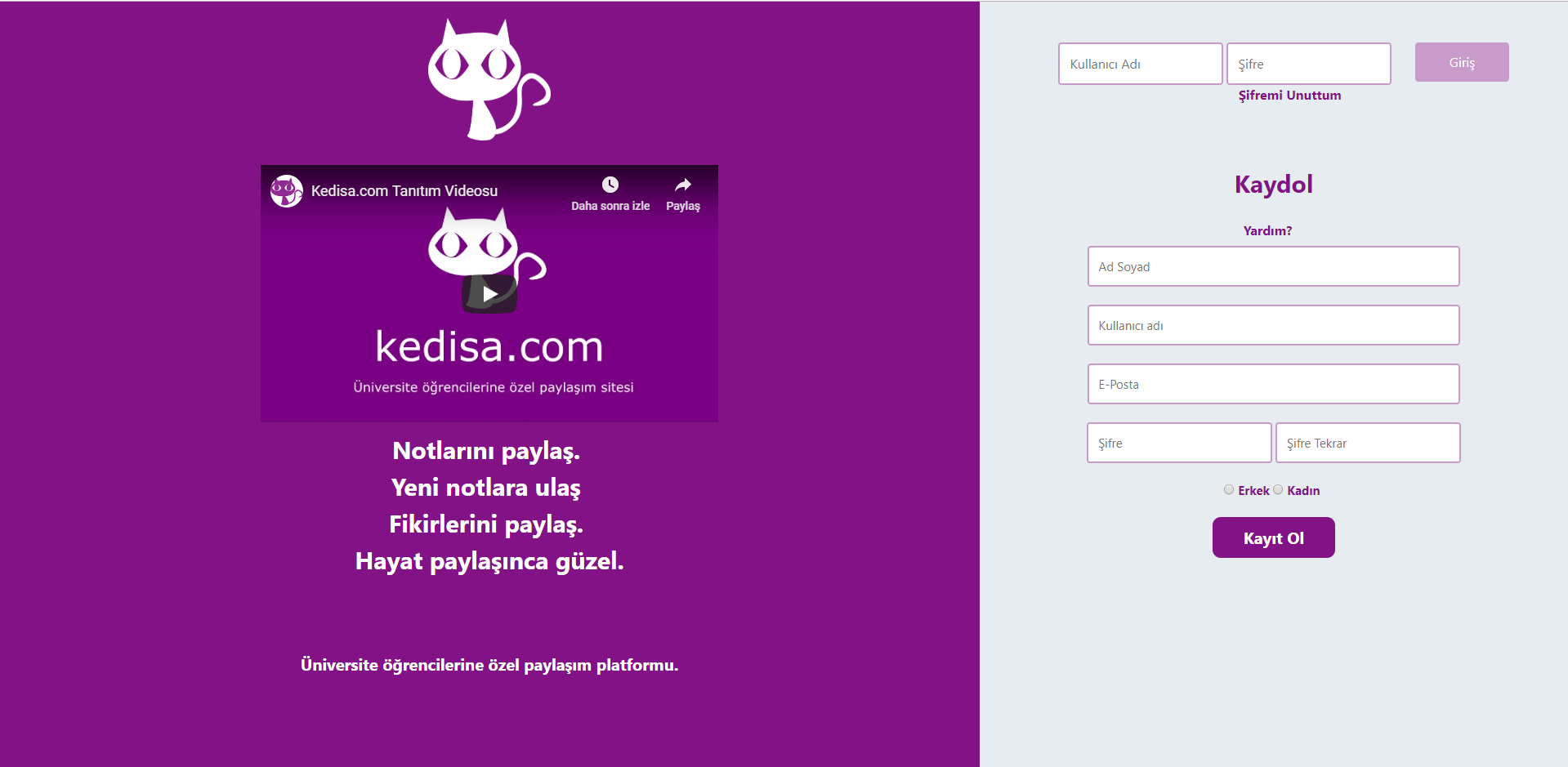Focus the login Şifre field at top
The image size is (1568, 767).
coord(1308,64)
